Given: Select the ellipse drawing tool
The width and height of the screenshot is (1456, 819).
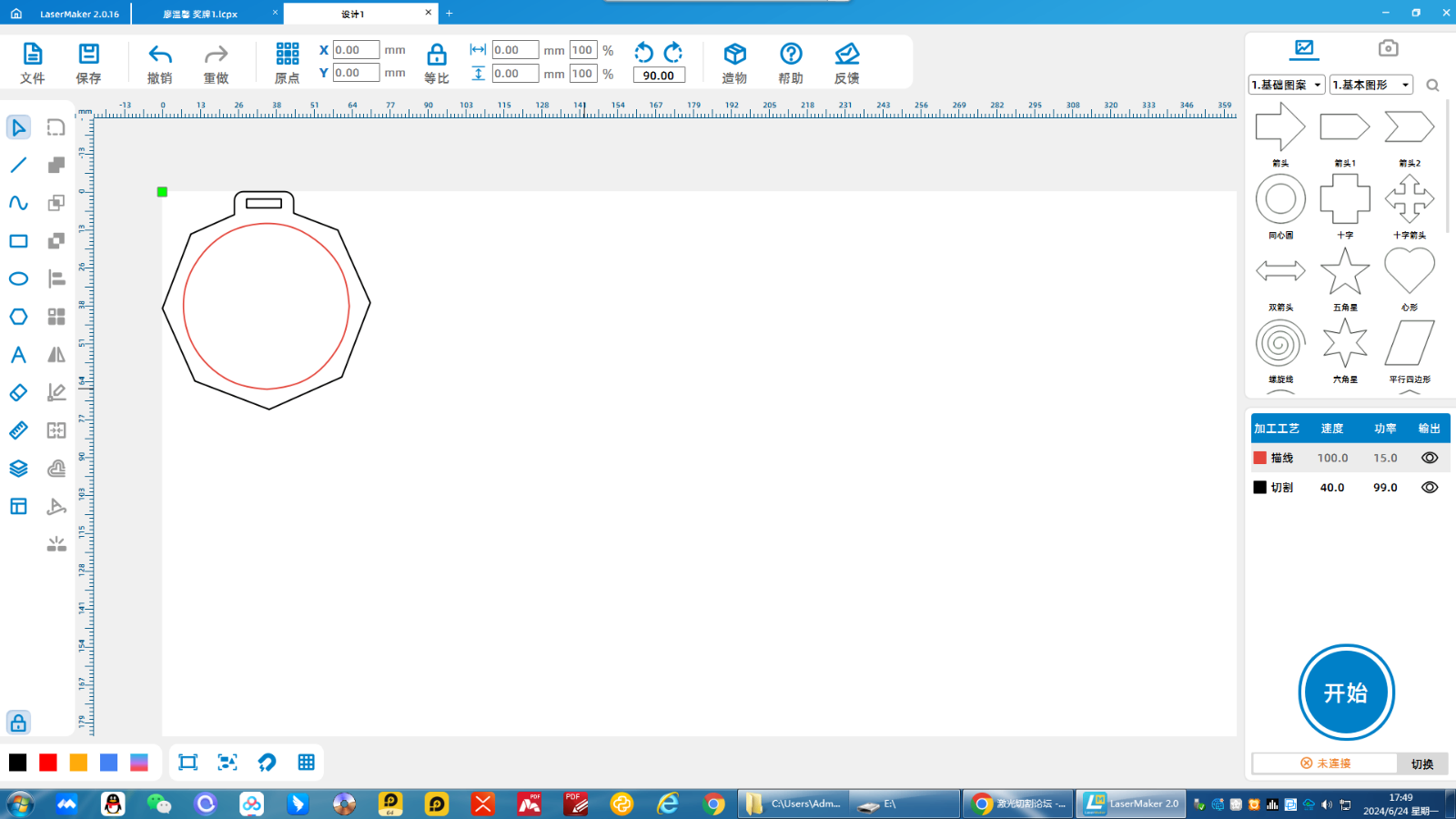Looking at the screenshot, I should coord(18,278).
